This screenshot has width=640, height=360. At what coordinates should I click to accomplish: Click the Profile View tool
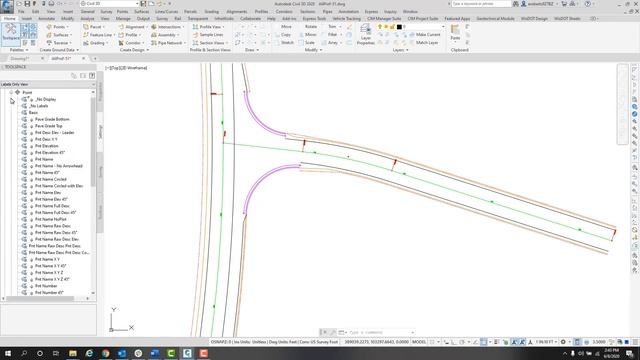click(x=208, y=27)
